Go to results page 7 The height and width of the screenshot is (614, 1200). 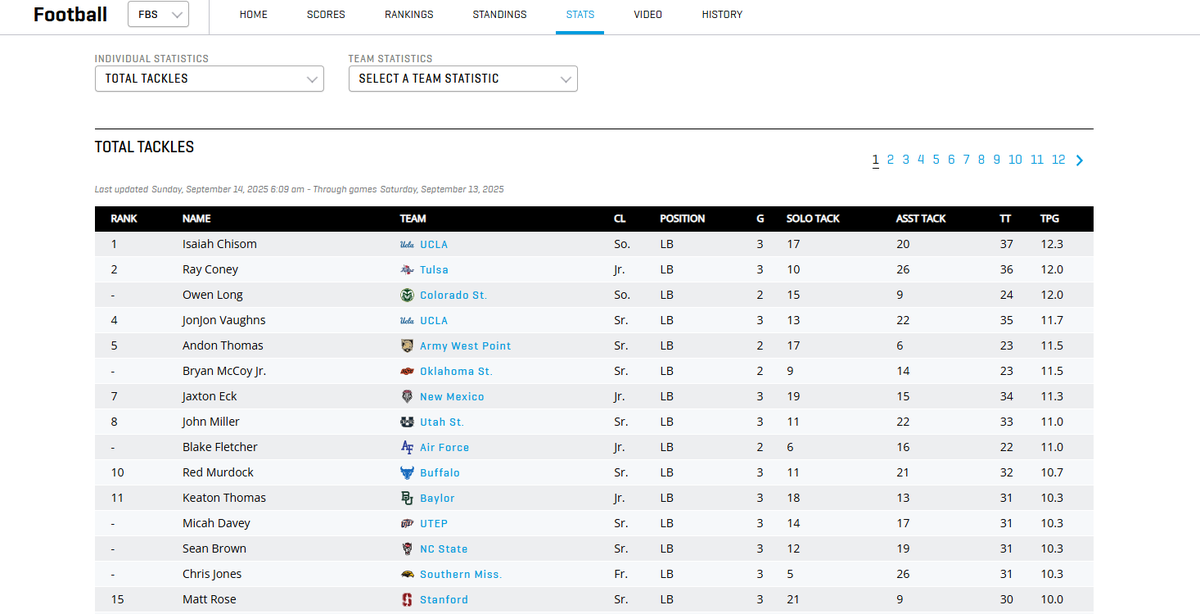click(966, 160)
